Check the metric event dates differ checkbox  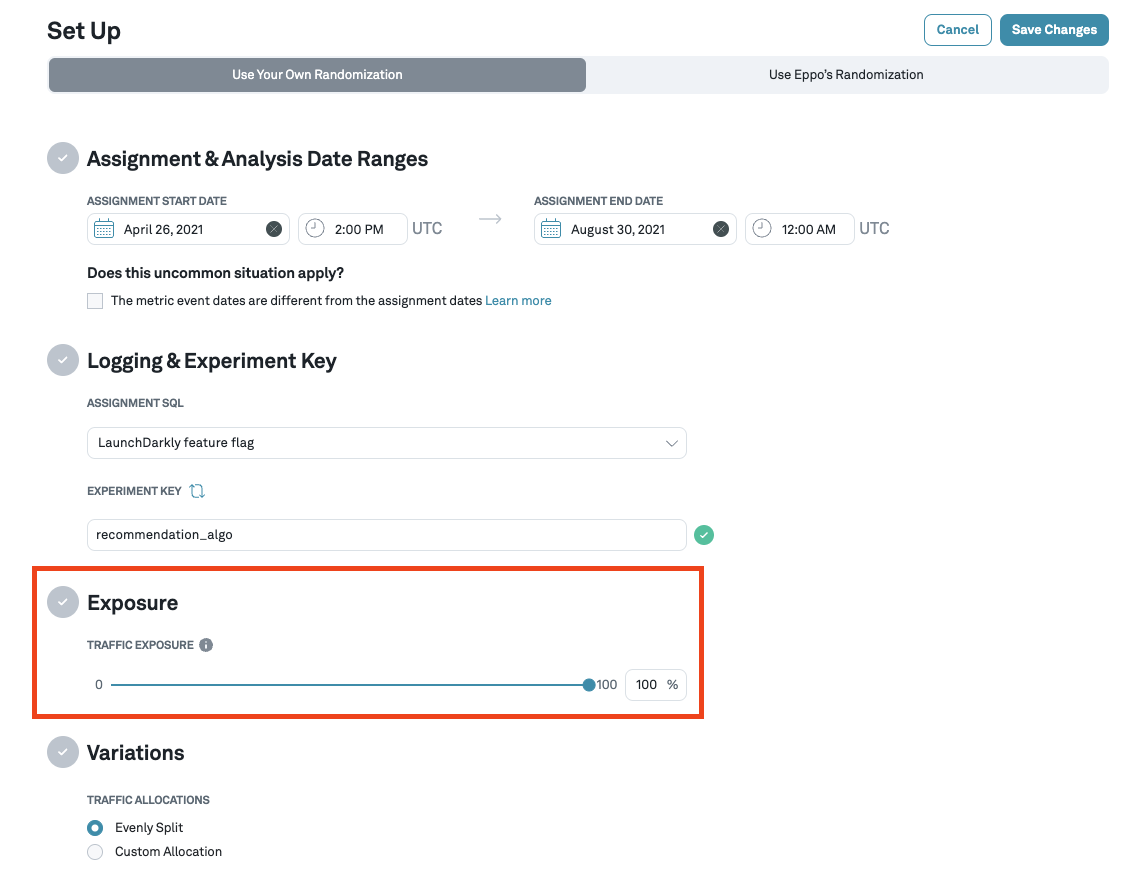95,301
